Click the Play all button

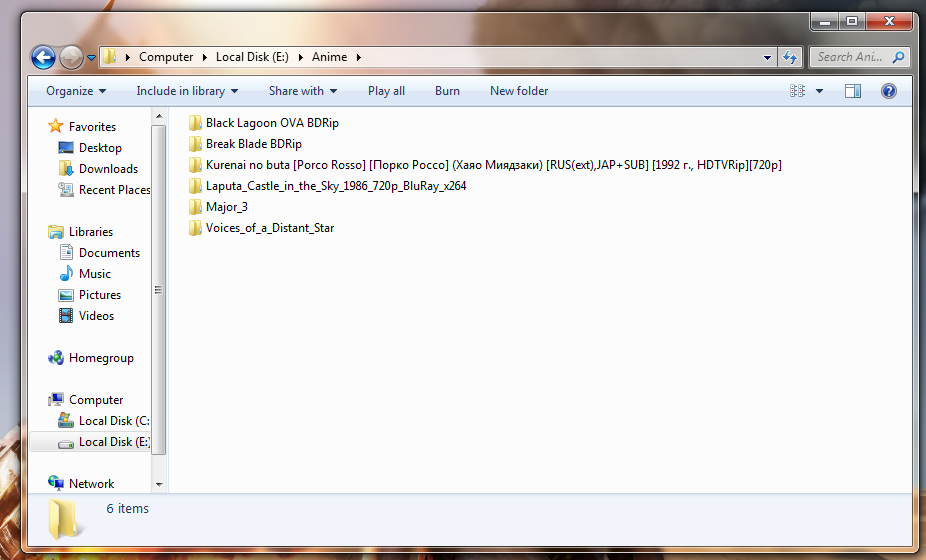tap(386, 91)
